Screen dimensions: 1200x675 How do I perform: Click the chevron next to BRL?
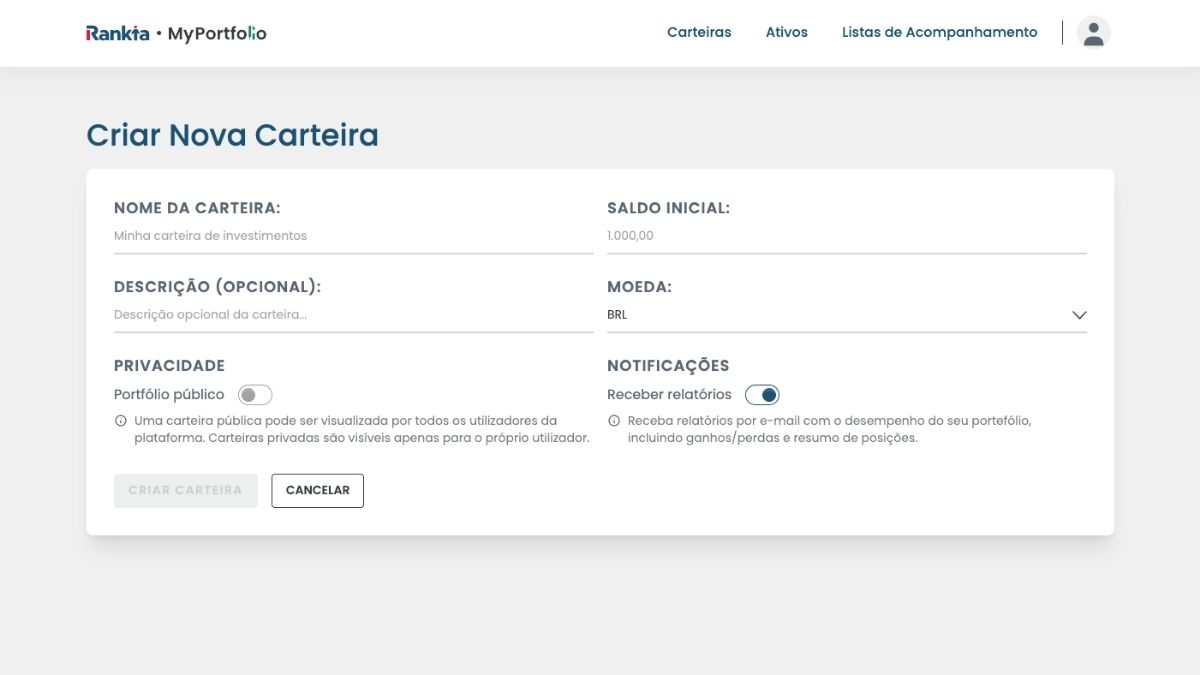click(1078, 314)
